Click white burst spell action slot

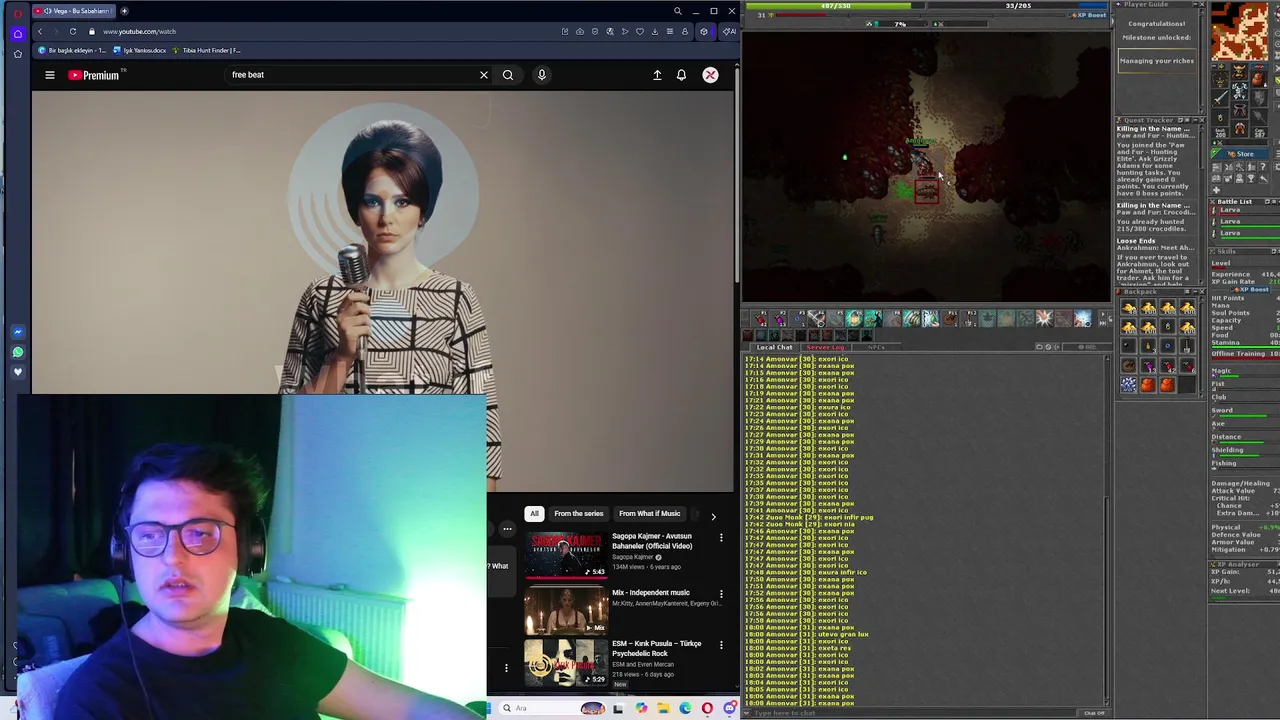[x=1044, y=319]
